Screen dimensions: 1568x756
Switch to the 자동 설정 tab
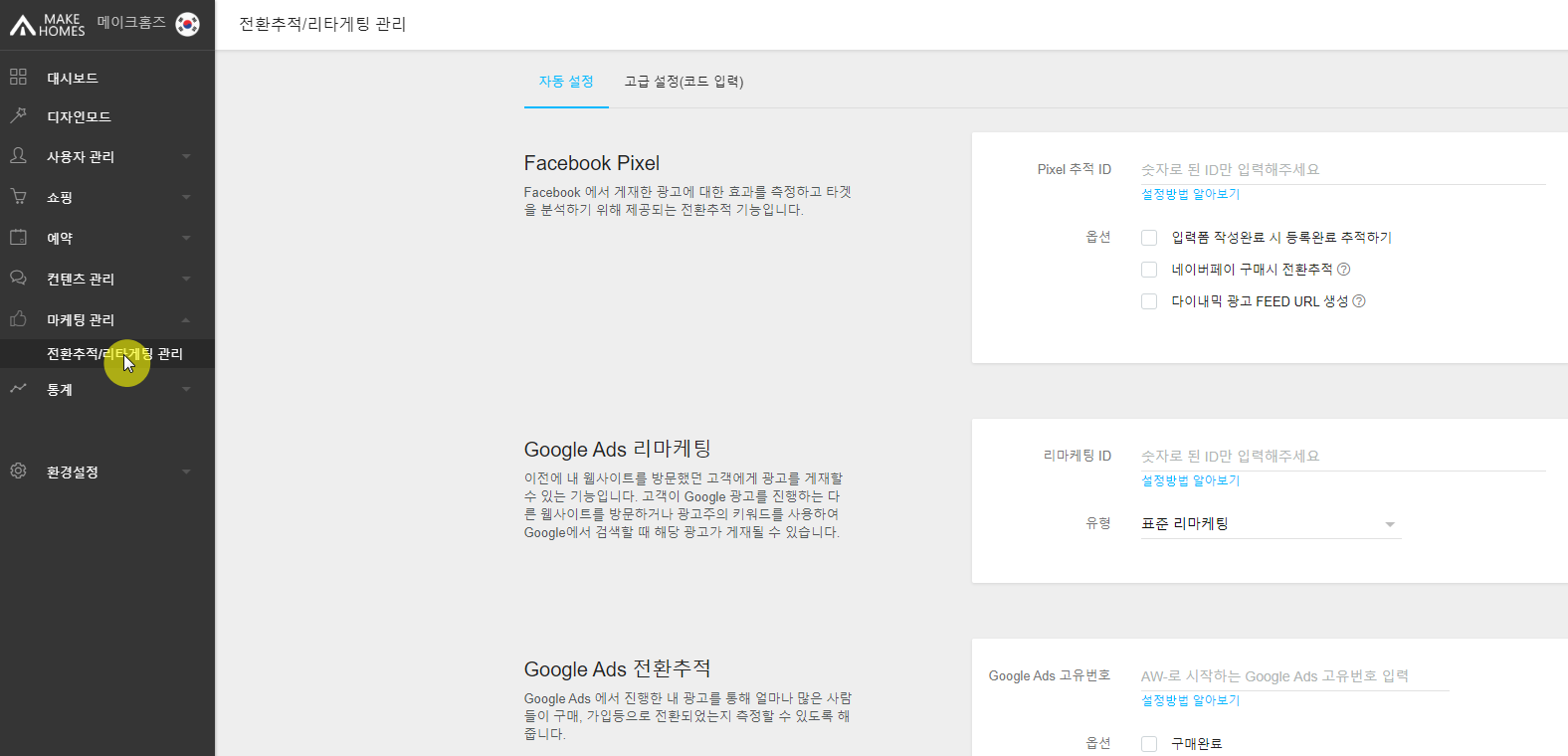click(566, 82)
